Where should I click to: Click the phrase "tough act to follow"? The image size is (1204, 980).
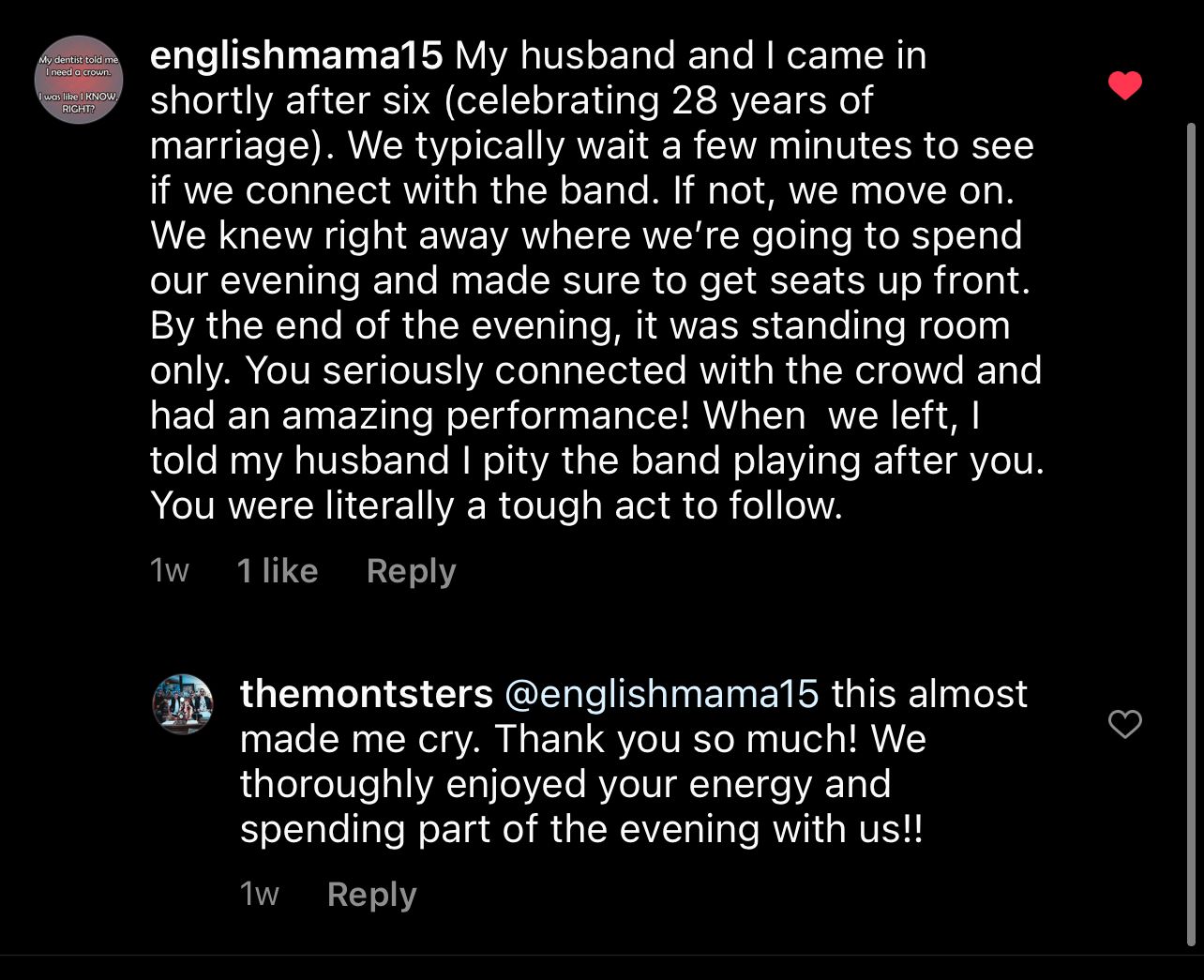670,506
